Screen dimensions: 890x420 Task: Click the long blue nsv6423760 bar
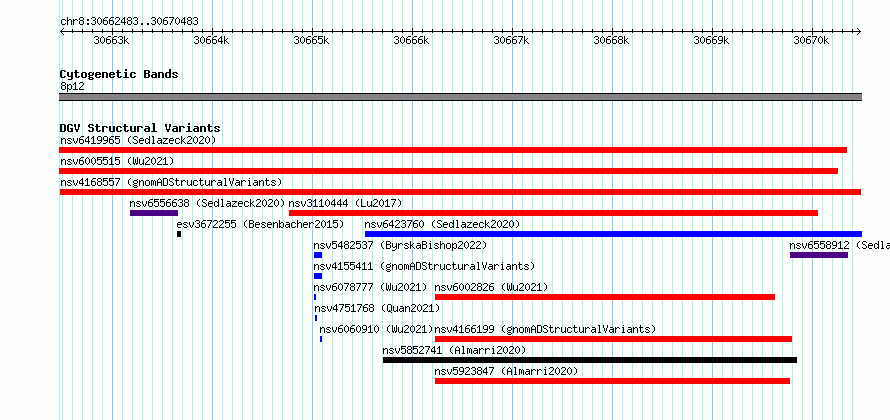coord(614,234)
